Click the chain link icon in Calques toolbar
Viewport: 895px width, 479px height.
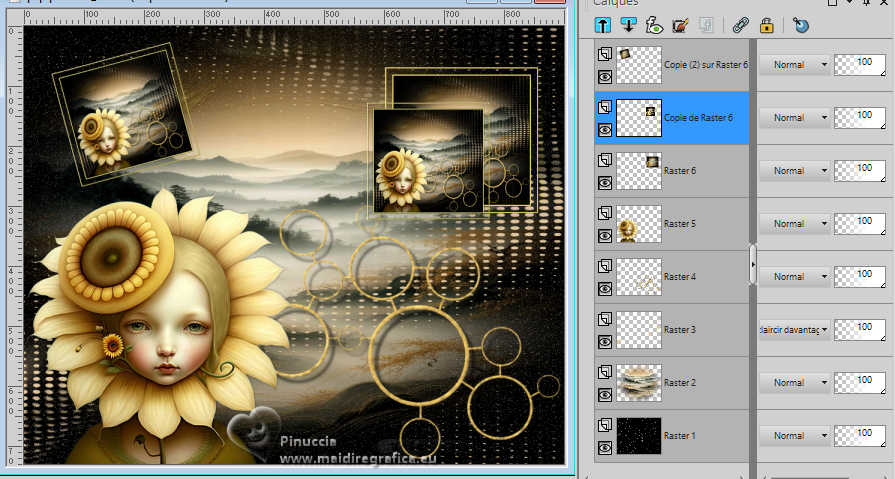tap(741, 25)
